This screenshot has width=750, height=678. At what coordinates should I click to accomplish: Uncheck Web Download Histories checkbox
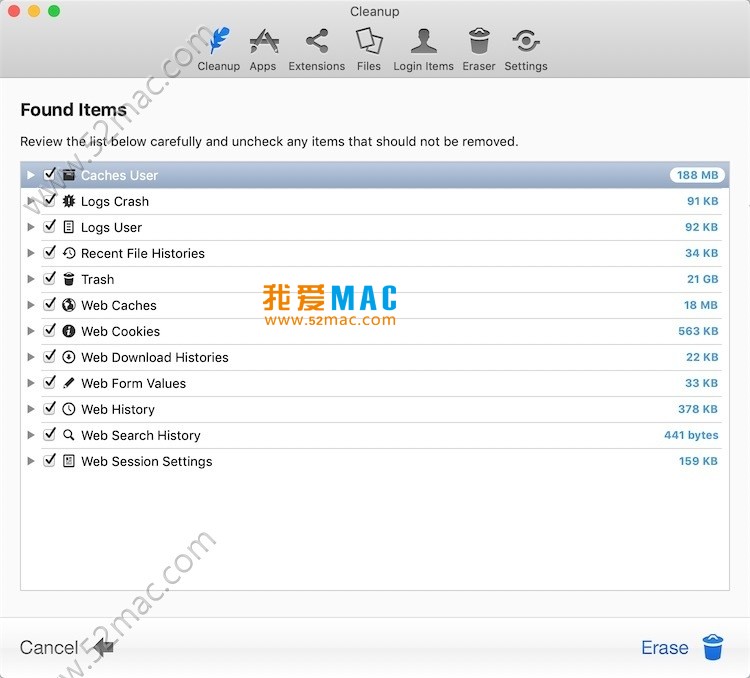click(50, 356)
